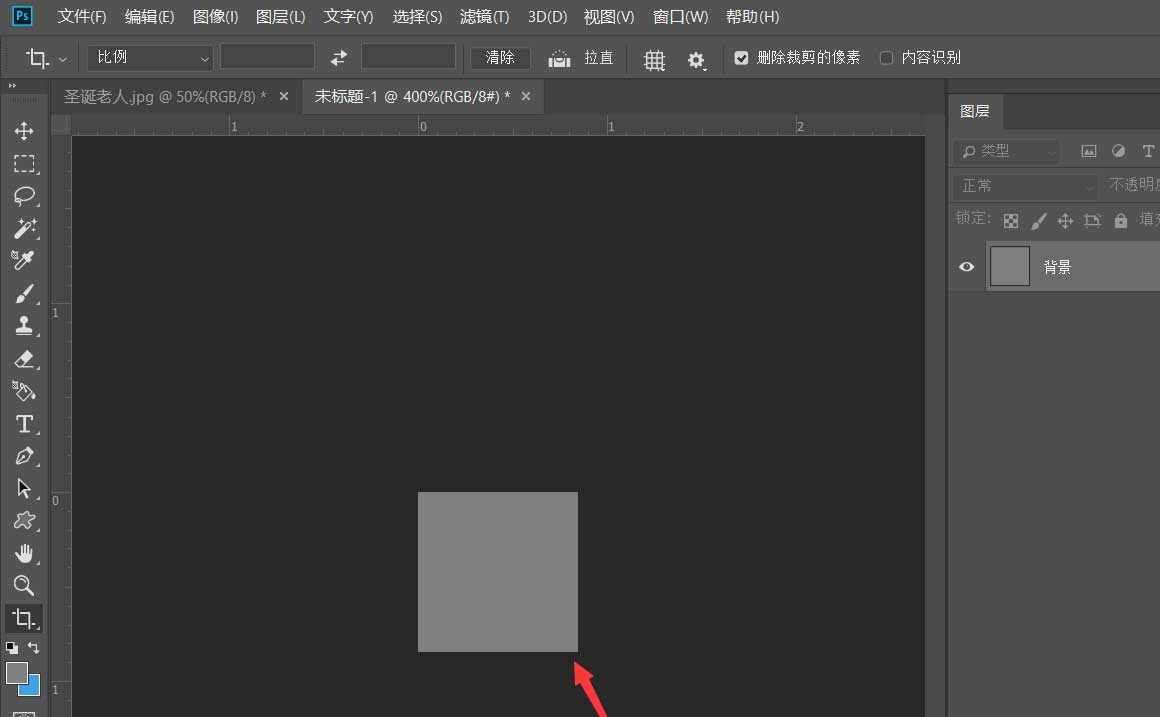Viewport: 1160px width, 717px height.
Task: Lock artboard nesting icon
Action: tap(1093, 221)
